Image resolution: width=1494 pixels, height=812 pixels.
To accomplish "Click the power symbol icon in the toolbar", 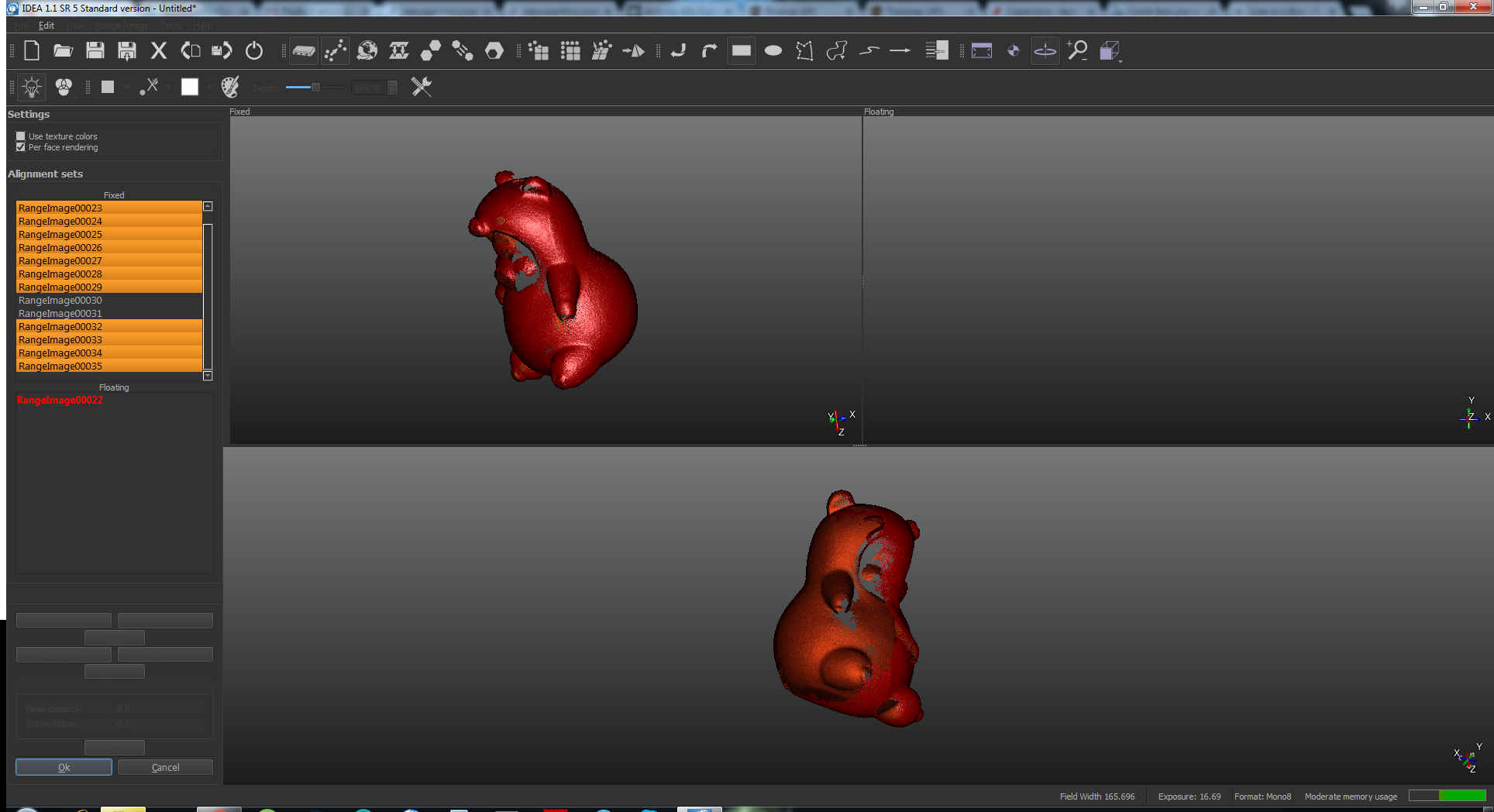I will coord(254,51).
